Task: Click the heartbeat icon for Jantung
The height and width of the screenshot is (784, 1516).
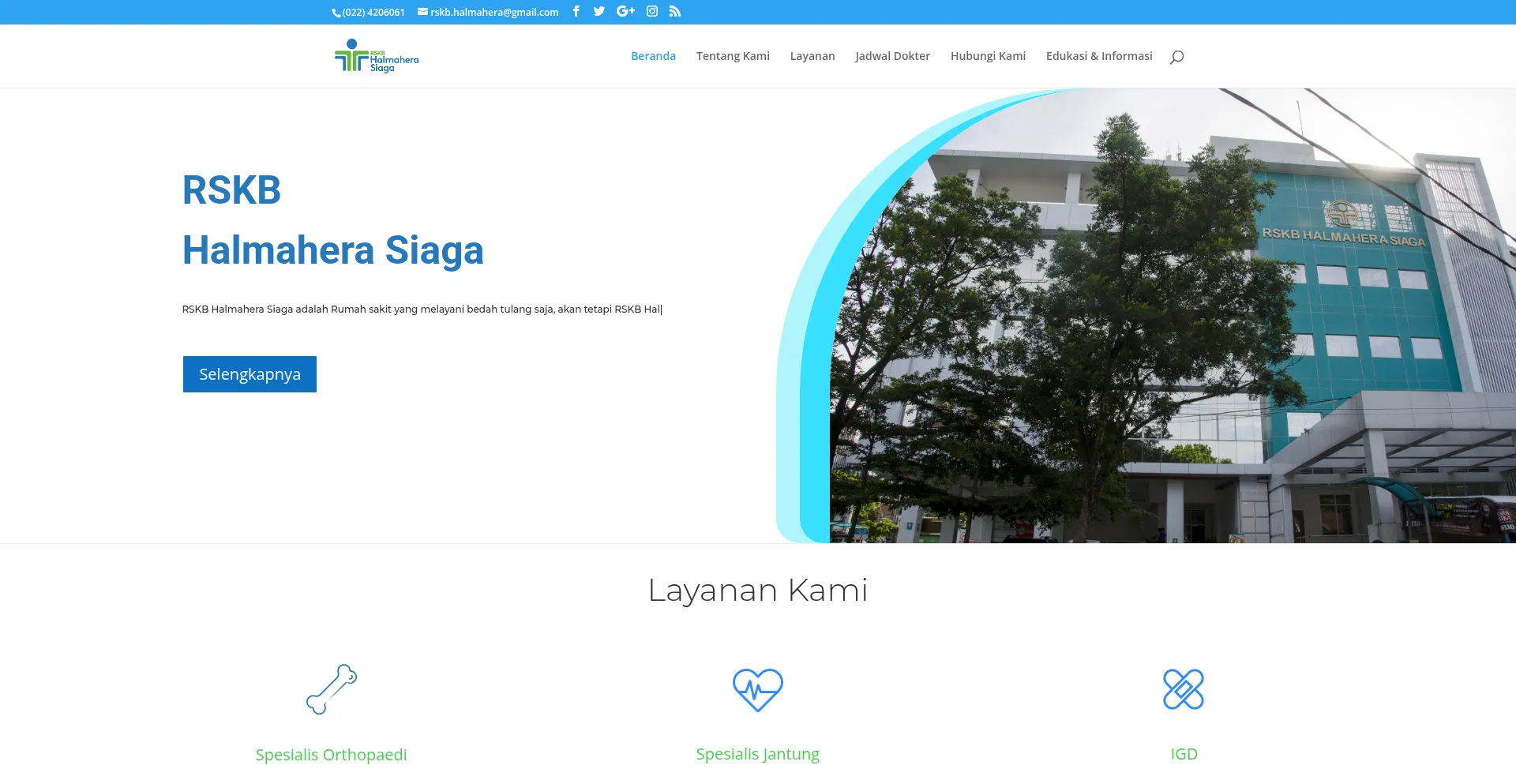Action: 758,689
